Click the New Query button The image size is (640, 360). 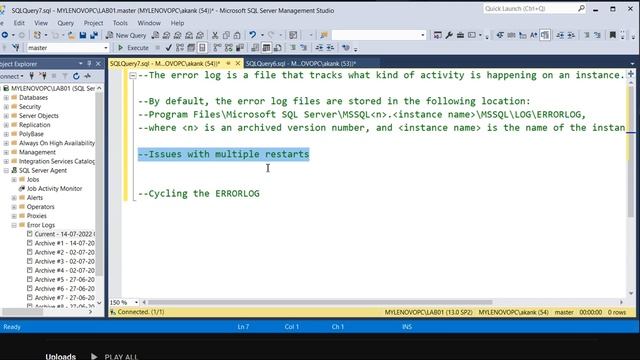126,36
